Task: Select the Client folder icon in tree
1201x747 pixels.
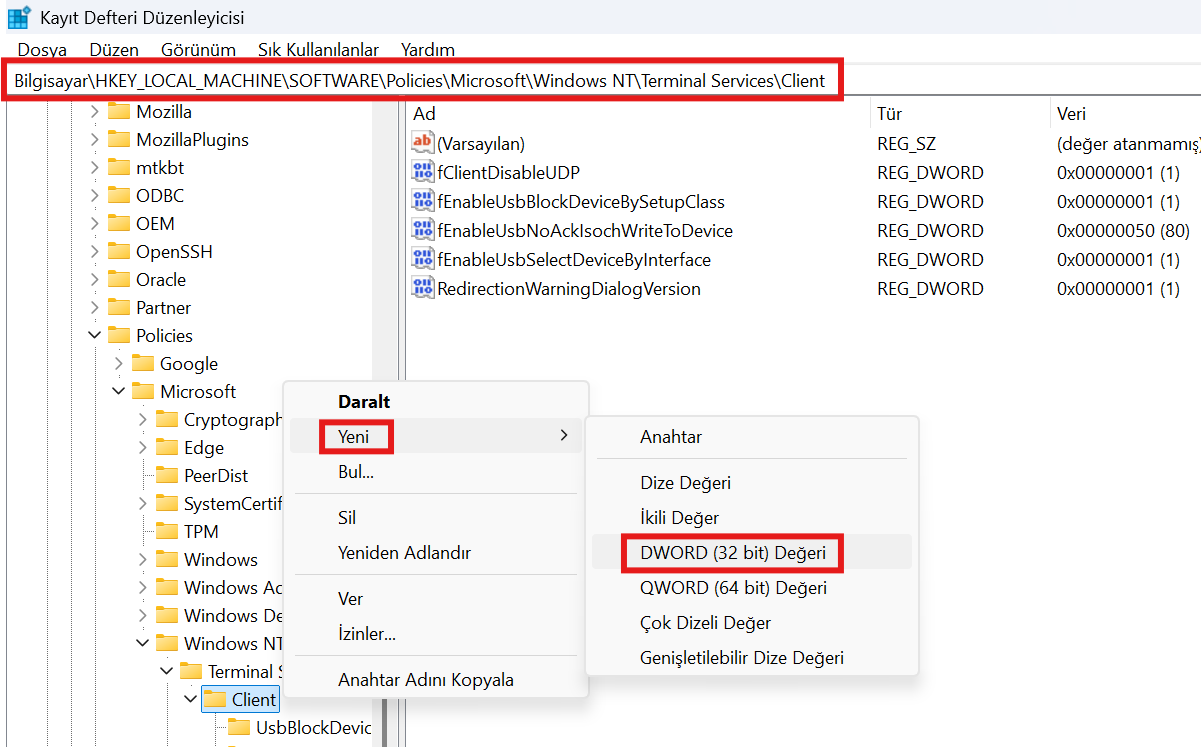Action: tap(215, 700)
